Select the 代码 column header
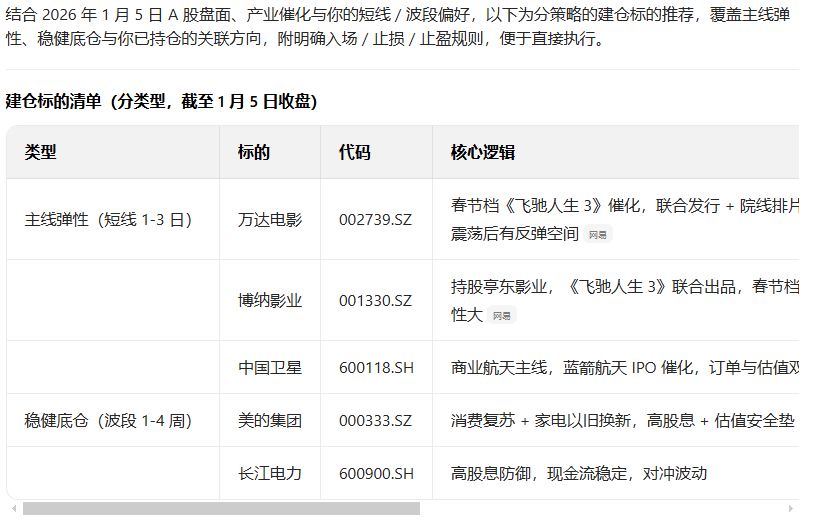The height and width of the screenshot is (521, 824). coord(376,152)
